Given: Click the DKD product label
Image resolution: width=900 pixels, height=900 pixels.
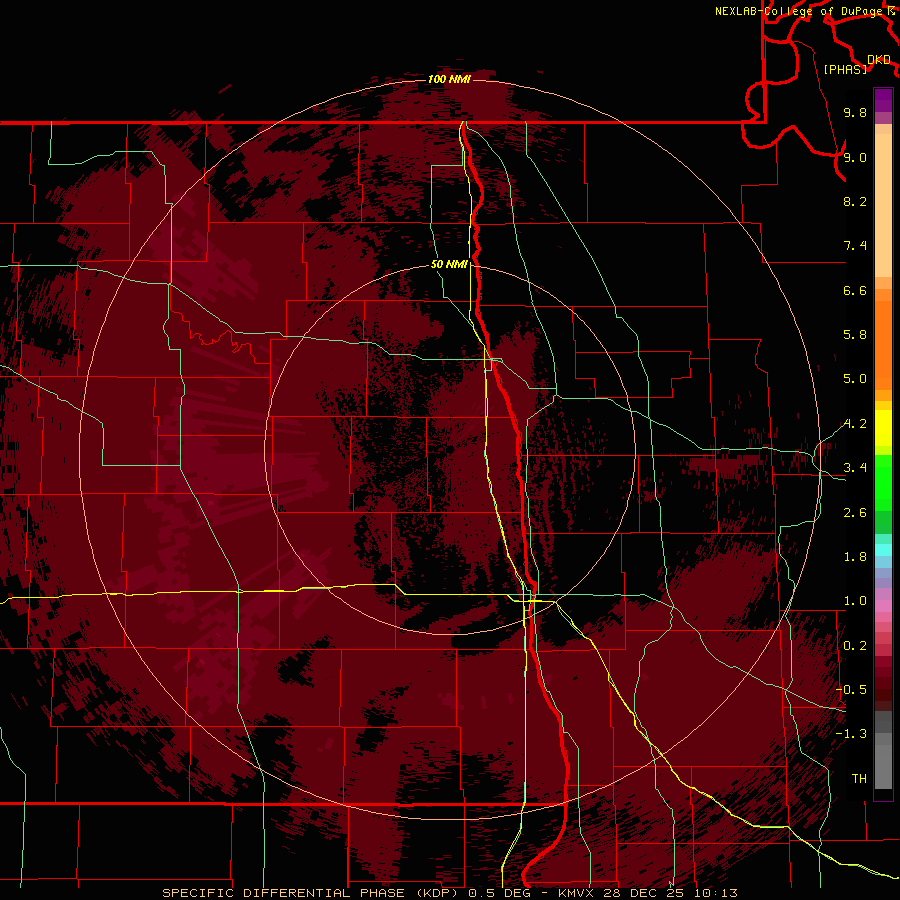Looking at the screenshot, I should tap(878, 60).
